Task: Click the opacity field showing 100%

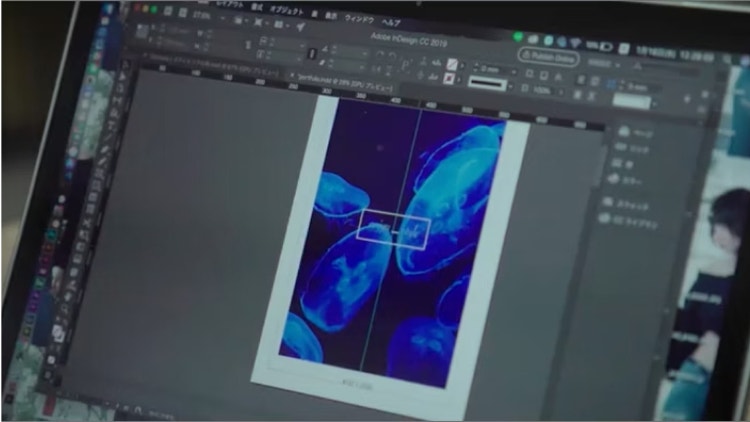Action: [544, 90]
